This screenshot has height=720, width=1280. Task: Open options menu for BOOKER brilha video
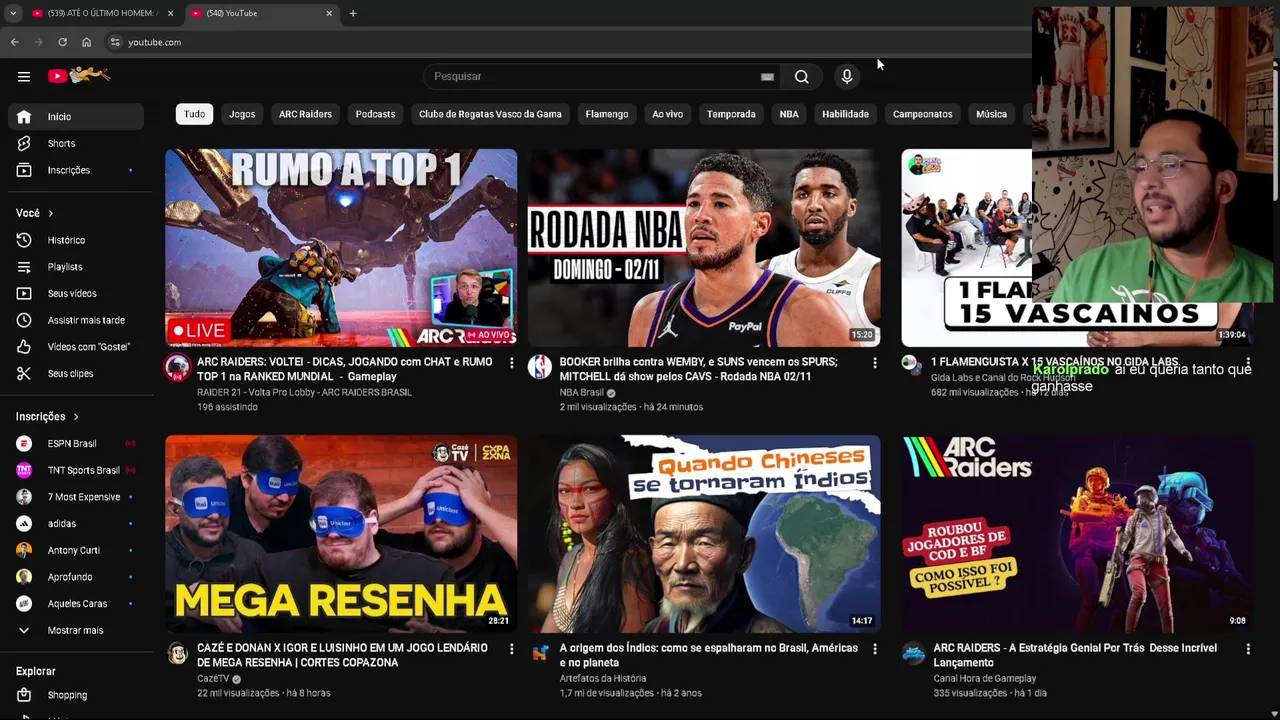tap(874, 363)
